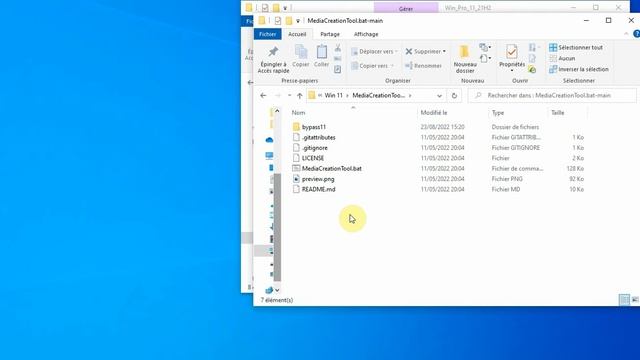Select the LICENSE file
This screenshot has height=360, width=640.
coord(313,158)
